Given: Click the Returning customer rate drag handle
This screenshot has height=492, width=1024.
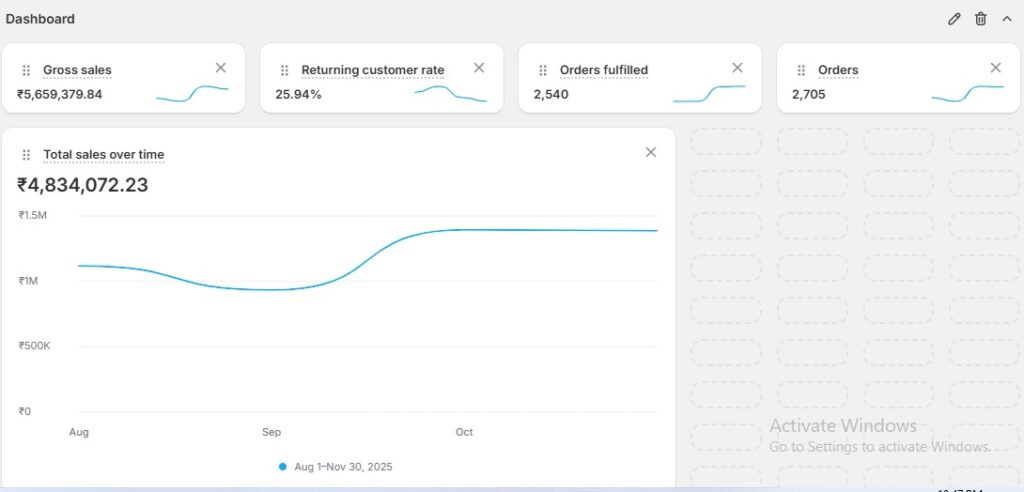Looking at the screenshot, I should click(284, 71).
